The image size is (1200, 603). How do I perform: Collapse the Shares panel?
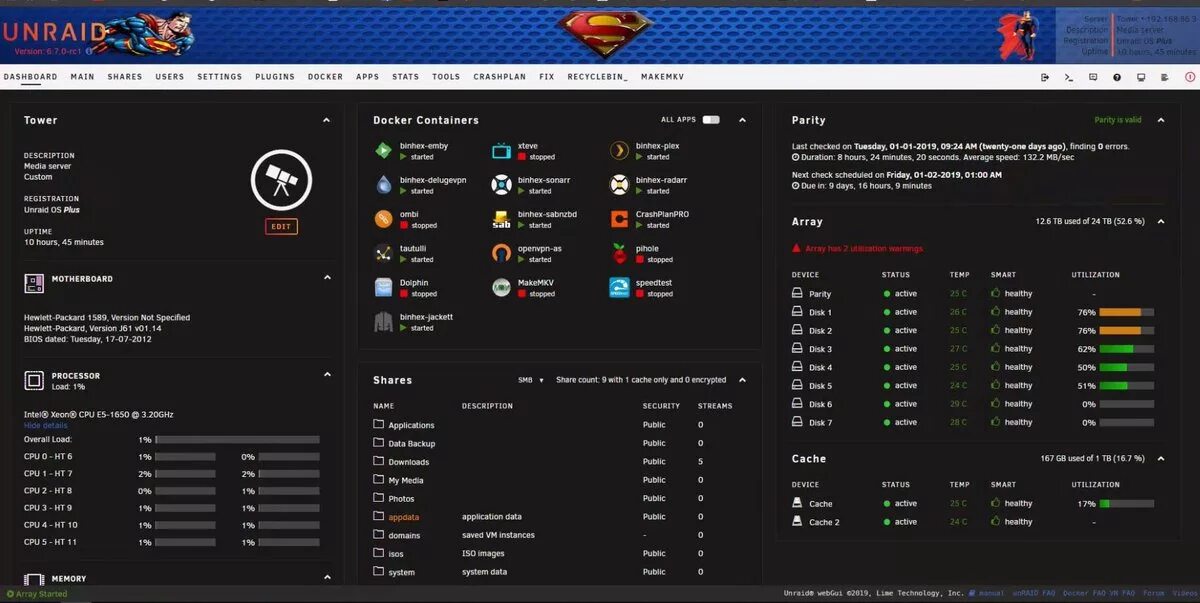coord(742,380)
